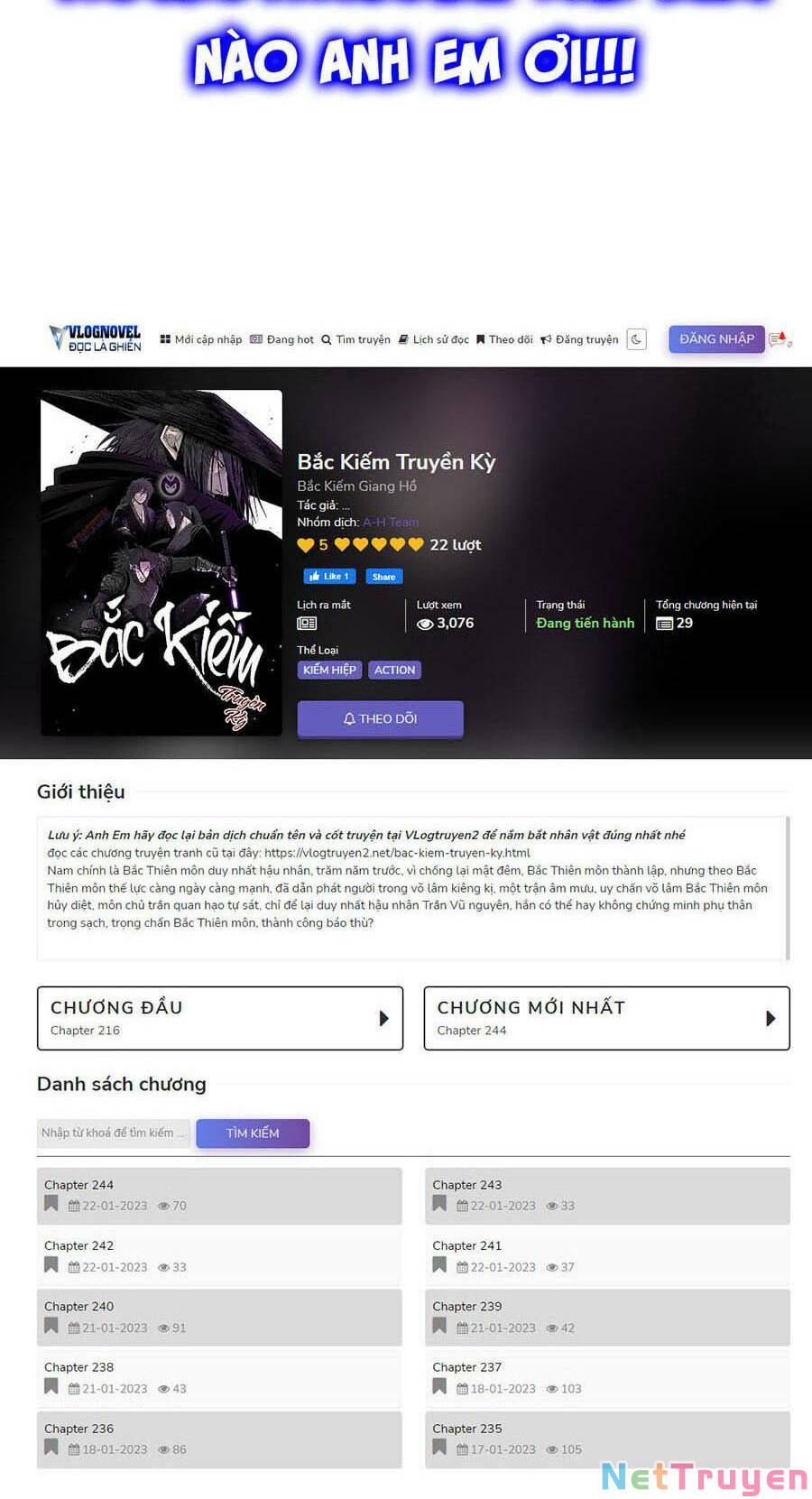Click the first heart rating icon
Viewport: 812px width, 1499px height.
coord(306,545)
